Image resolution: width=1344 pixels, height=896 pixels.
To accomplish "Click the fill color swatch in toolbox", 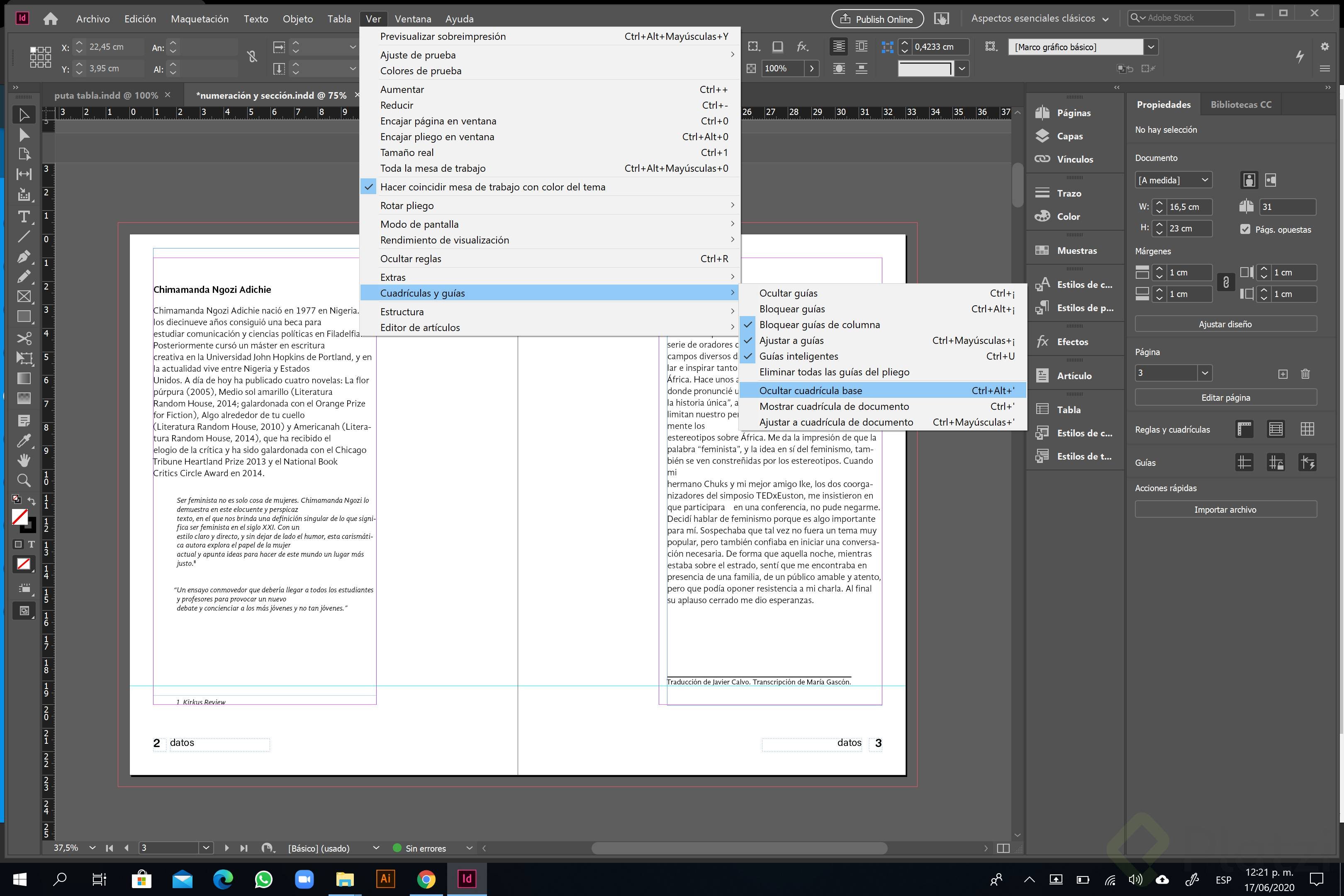I will coord(20,516).
